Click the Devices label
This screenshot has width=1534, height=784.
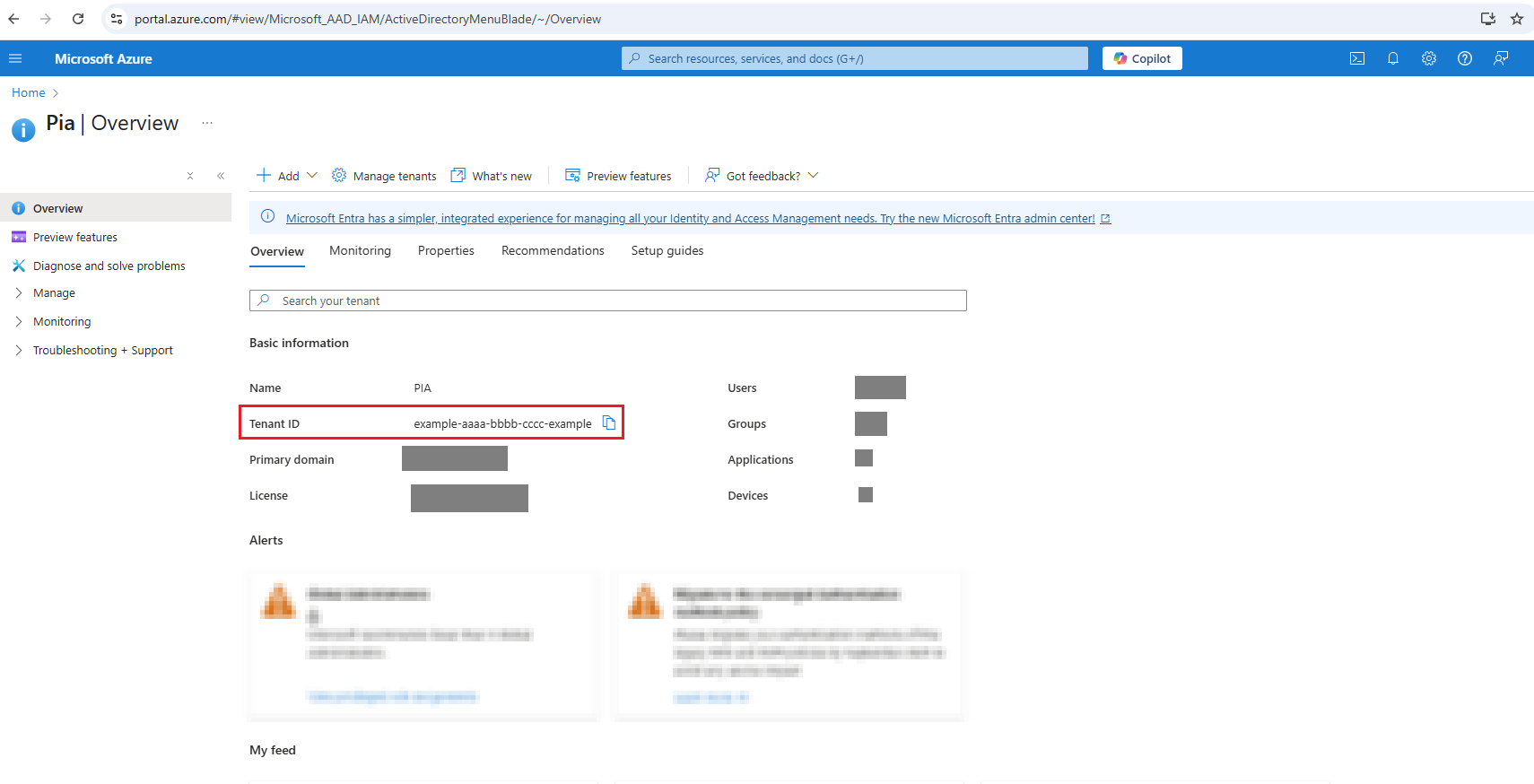[x=748, y=495]
